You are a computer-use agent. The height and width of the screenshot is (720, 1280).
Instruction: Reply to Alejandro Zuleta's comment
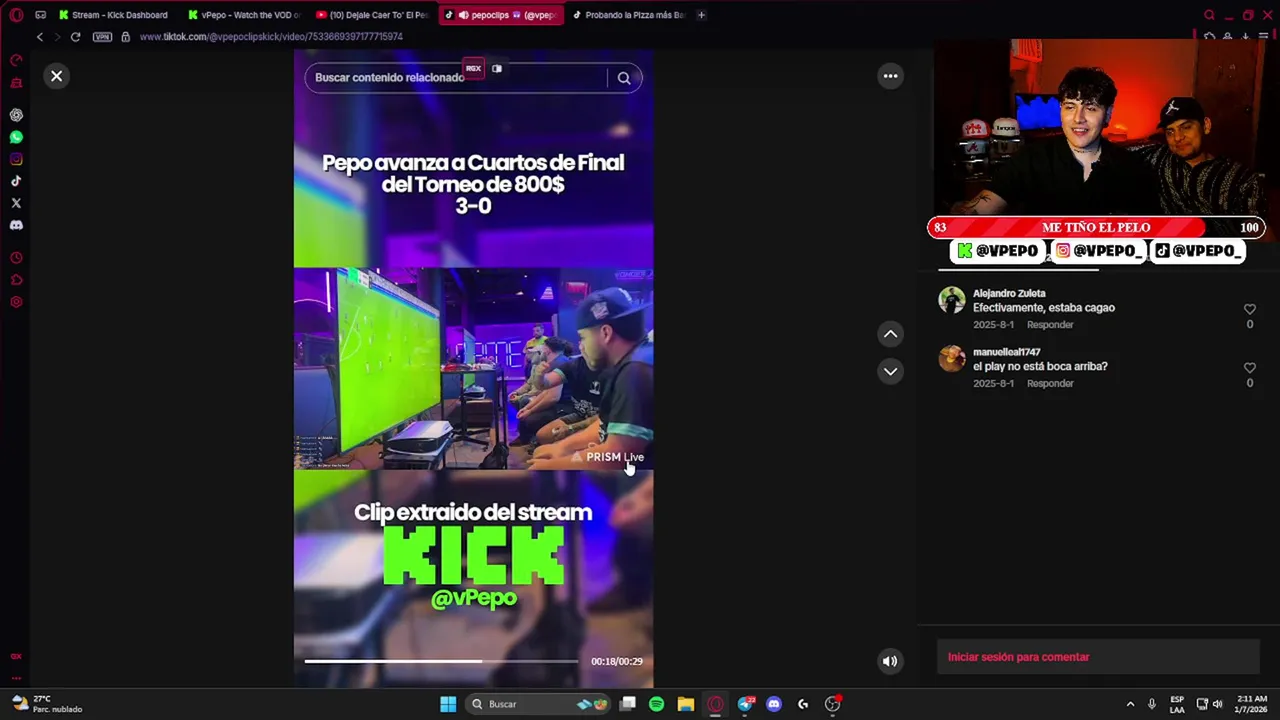pos(1050,325)
